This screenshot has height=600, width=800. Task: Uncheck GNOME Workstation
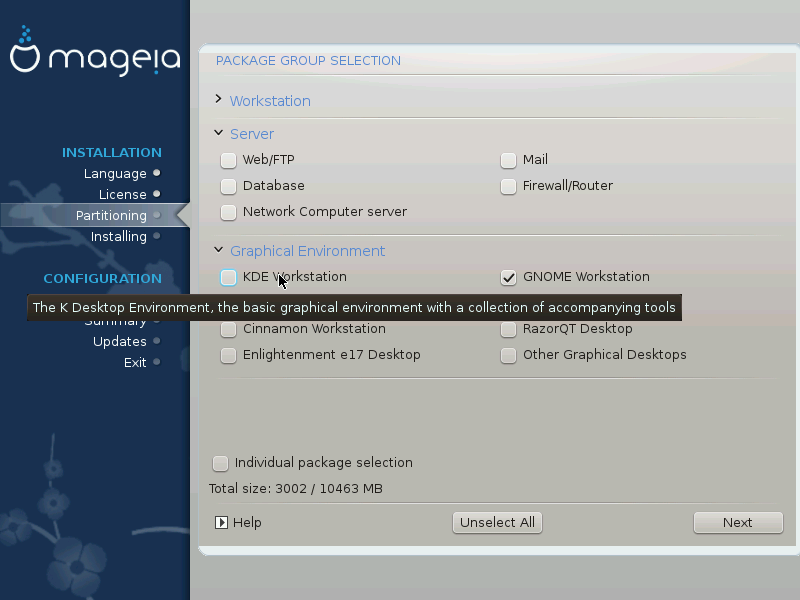click(508, 278)
